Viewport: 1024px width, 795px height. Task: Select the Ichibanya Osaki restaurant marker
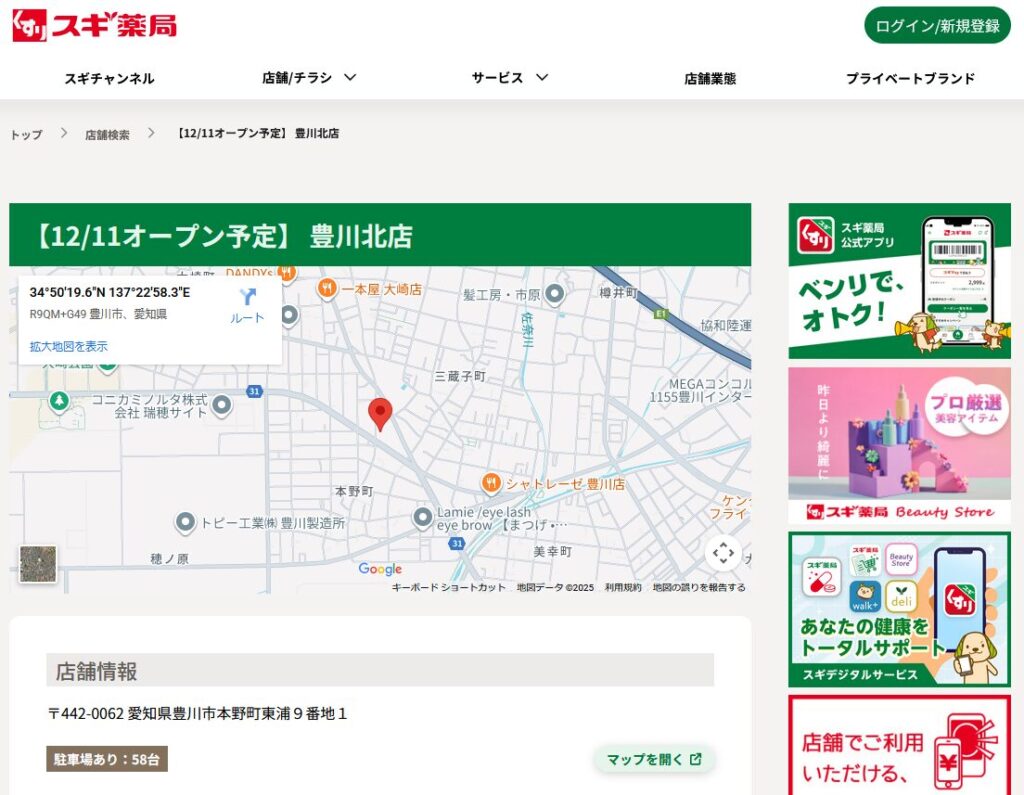tap(327, 289)
